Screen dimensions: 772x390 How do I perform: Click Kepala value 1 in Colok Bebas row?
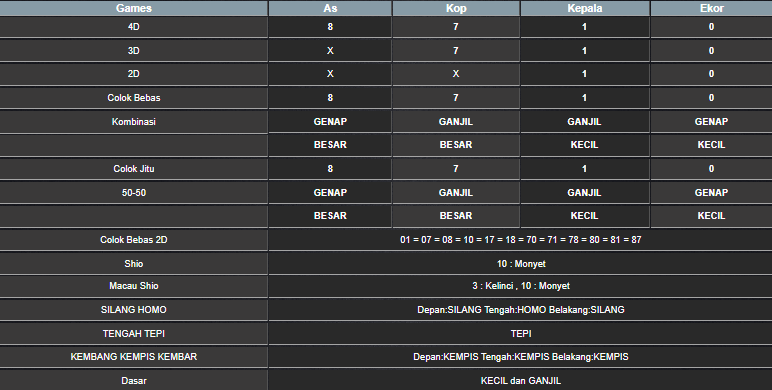point(584,98)
